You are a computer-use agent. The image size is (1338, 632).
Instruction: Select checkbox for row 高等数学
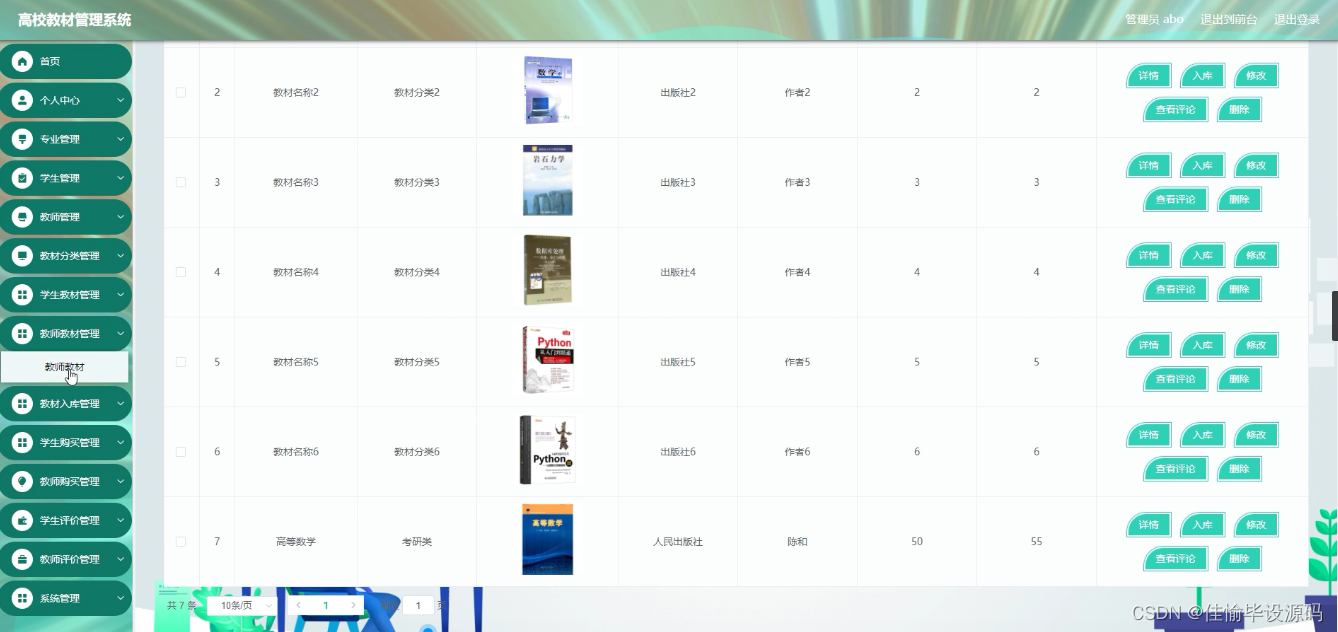(x=181, y=541)
